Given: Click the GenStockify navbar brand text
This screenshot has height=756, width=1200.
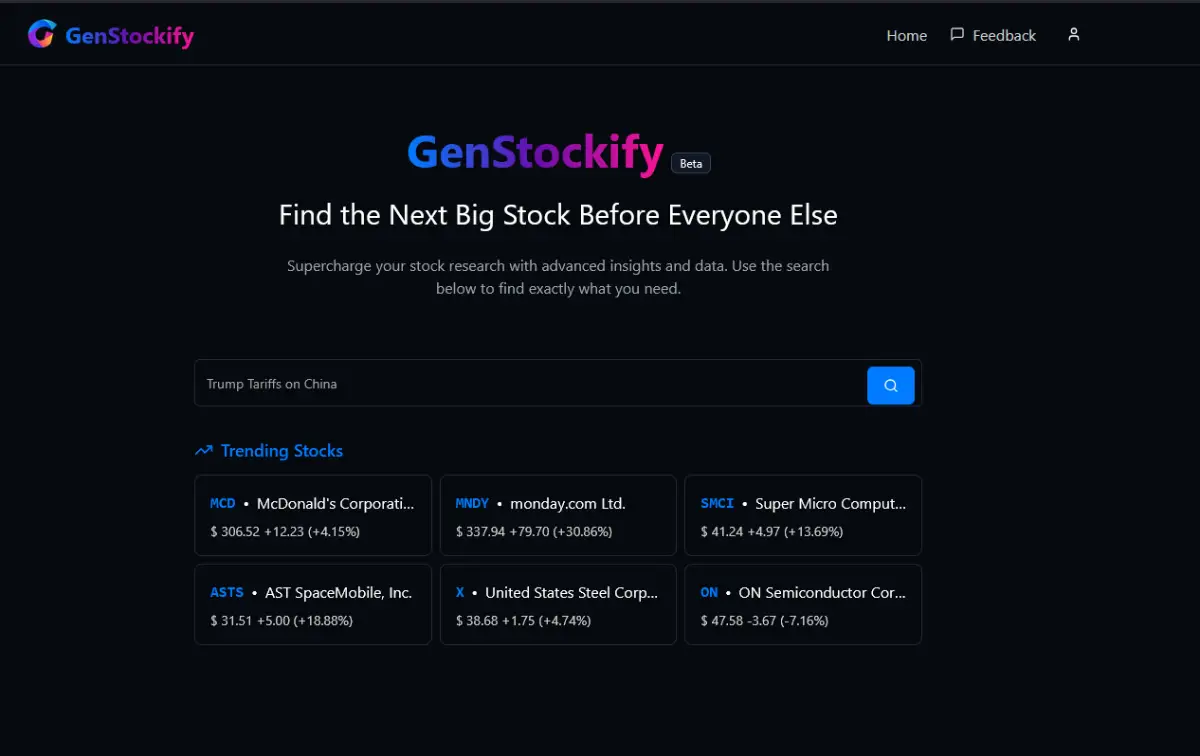Looking at the screenshot, I should click(129, 35).
